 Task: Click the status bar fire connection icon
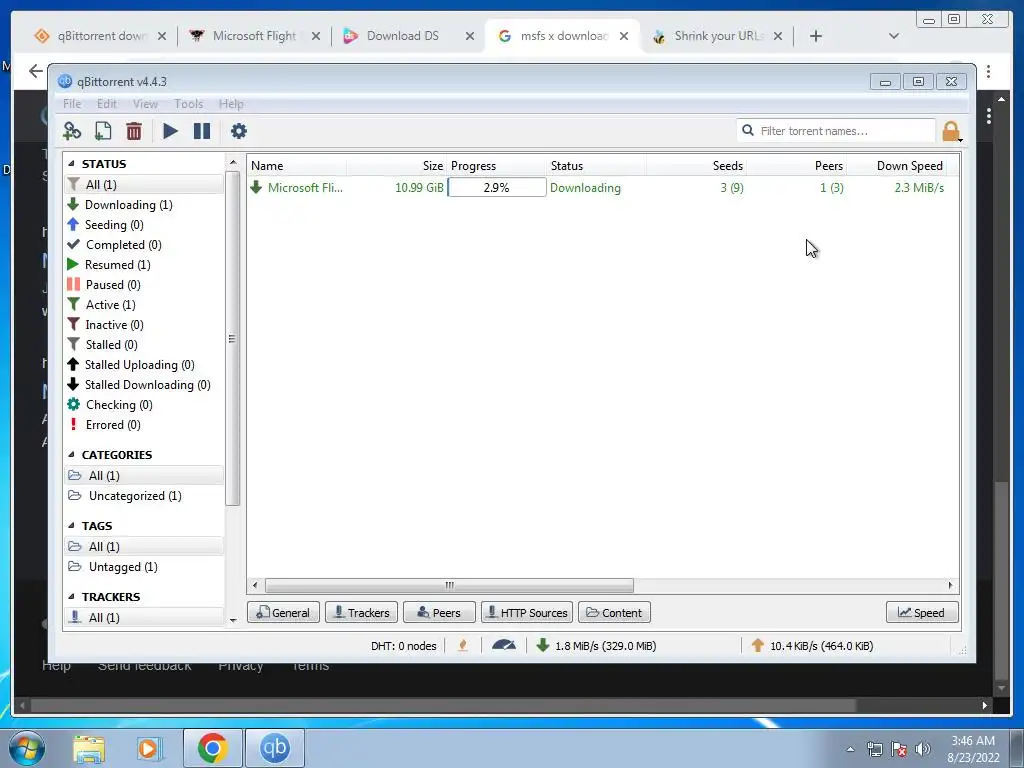coord(462,646)
